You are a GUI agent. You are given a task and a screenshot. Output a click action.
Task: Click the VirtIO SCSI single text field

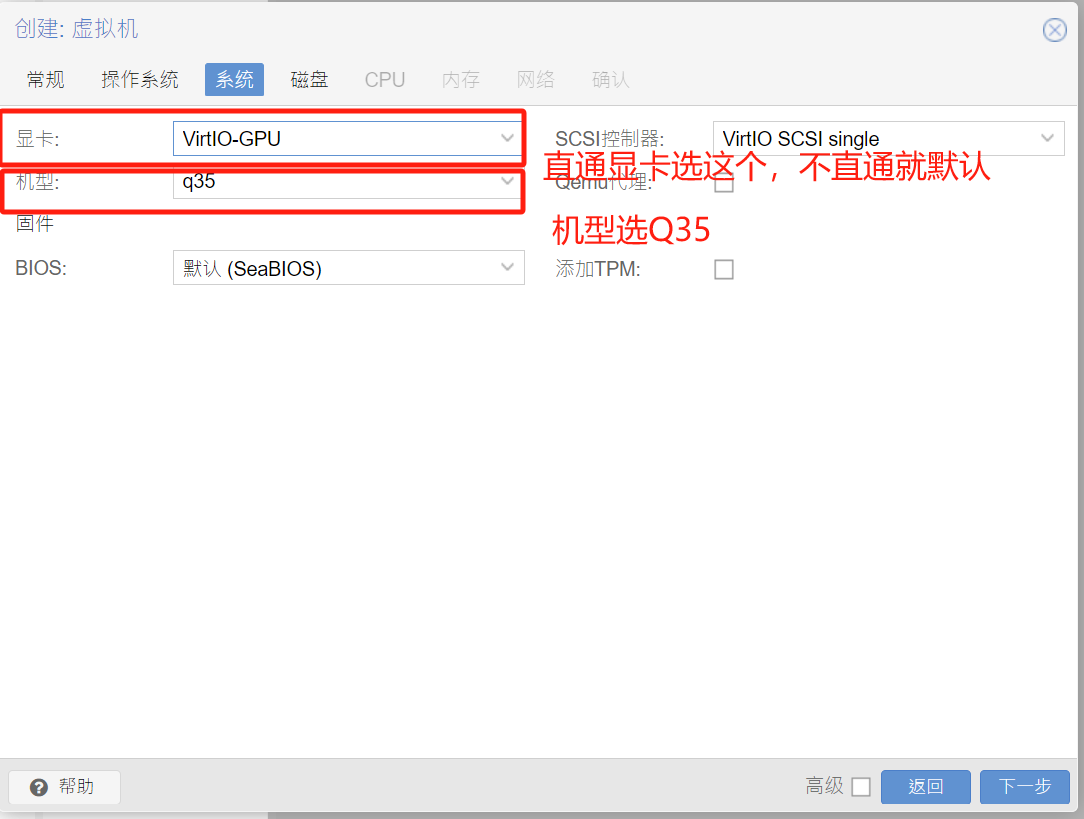870,139
